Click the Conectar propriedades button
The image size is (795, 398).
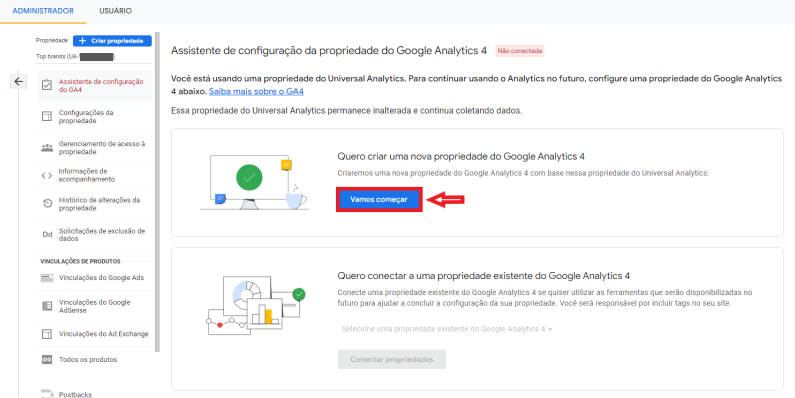[x=392, y=359]
